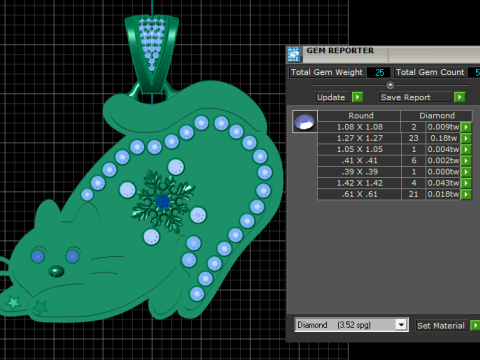This screenshot has height=360, width=480.
Task: Click the green arrow for 1.05 X 1.05 row
Action: [466, 149]
